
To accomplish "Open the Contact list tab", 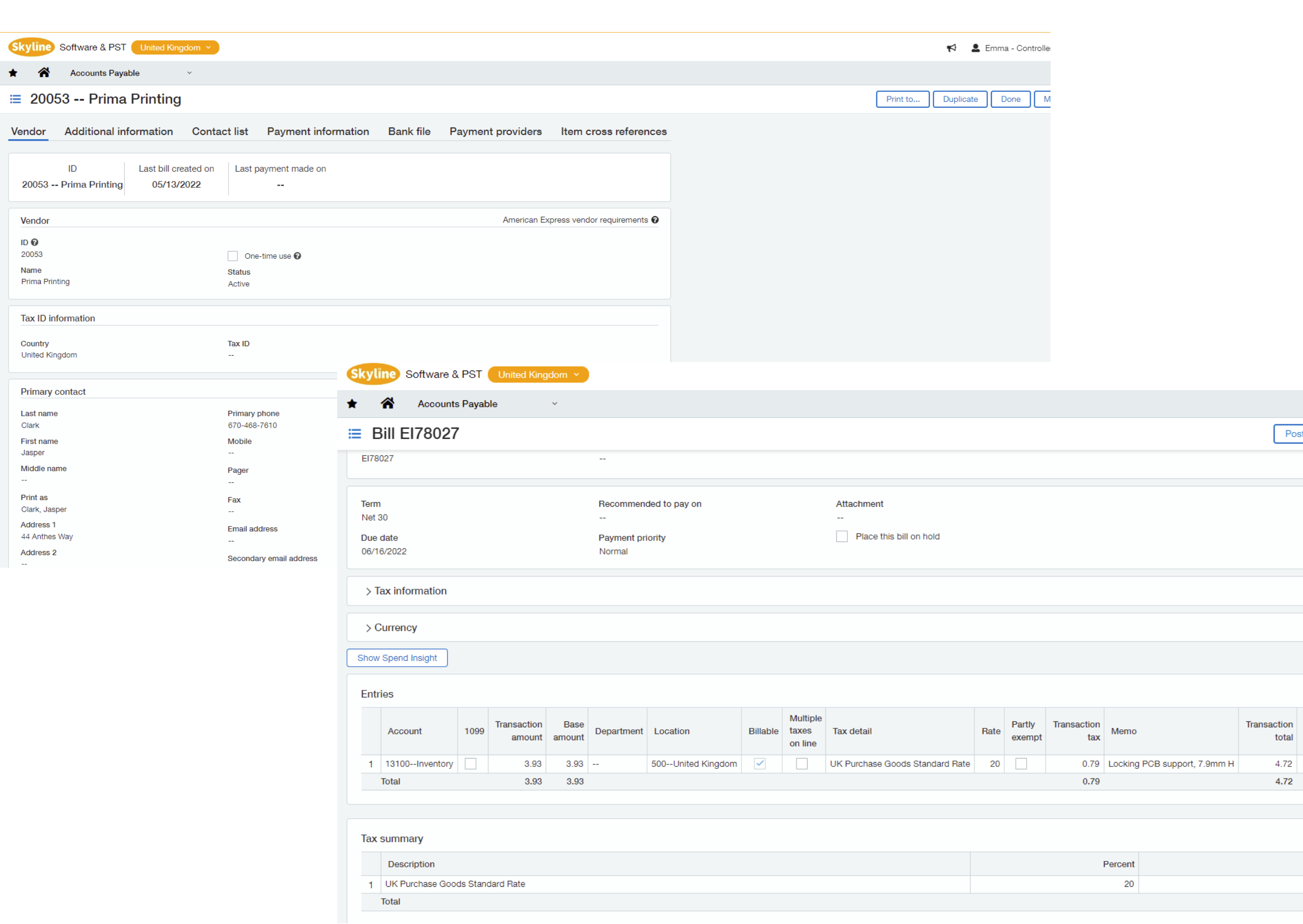I will (220, 132).
